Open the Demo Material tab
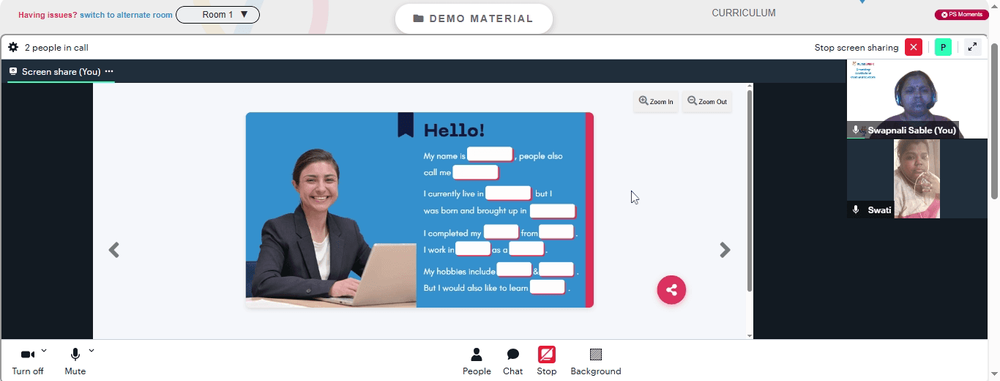The height and width of the screenshot is (381, 1000). (x=473, y=19)
